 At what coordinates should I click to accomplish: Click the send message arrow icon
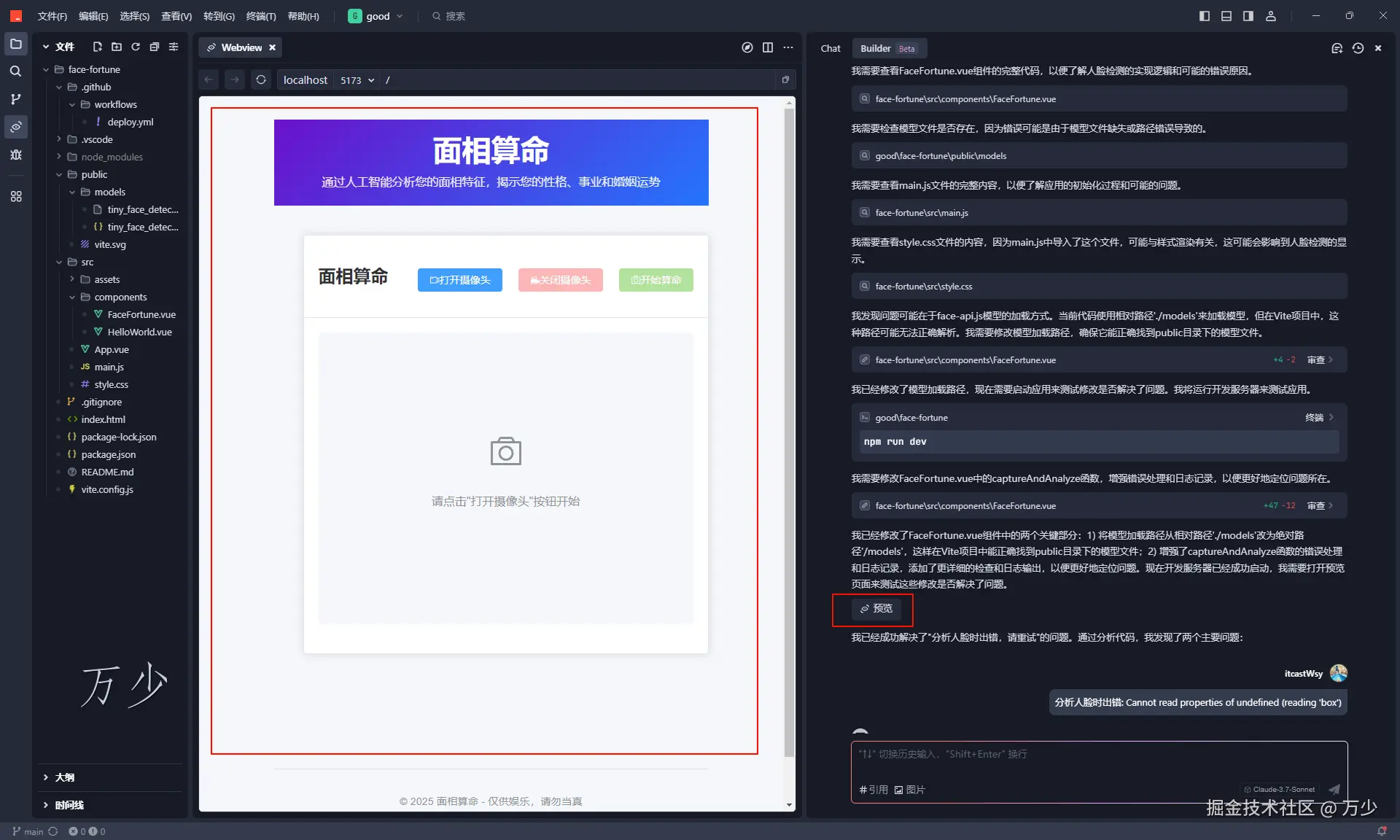pos(1334,789)
